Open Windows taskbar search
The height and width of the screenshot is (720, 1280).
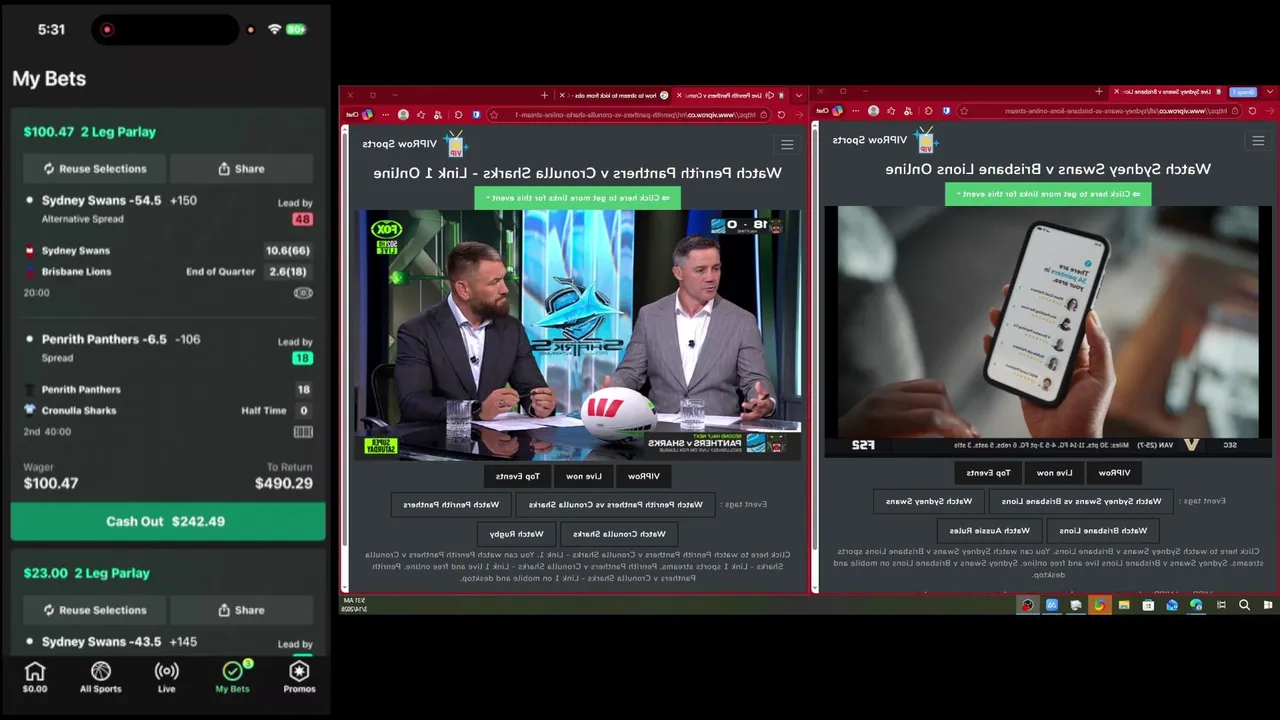[1244, 605]
